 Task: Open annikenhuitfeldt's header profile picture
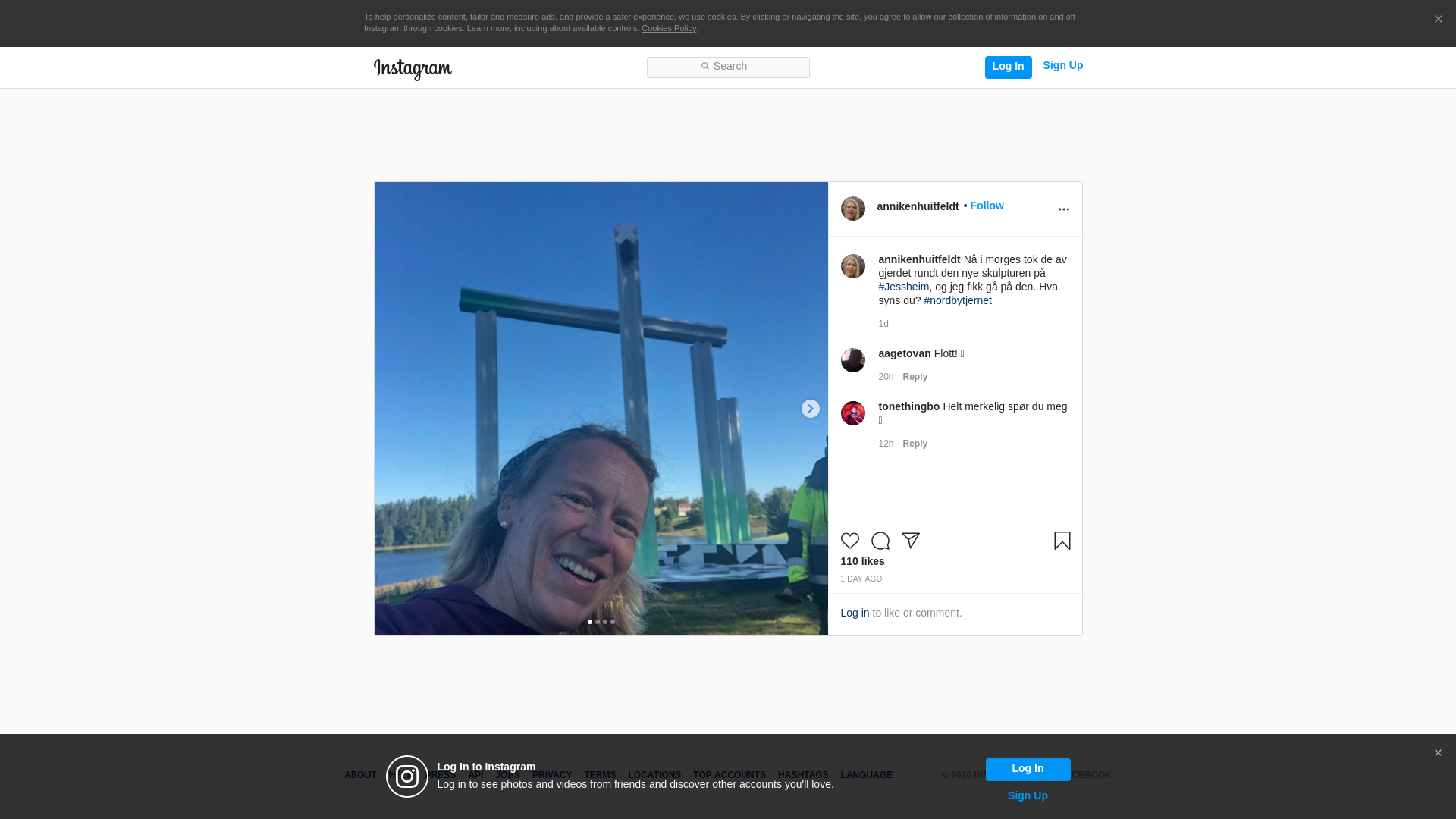852,209
